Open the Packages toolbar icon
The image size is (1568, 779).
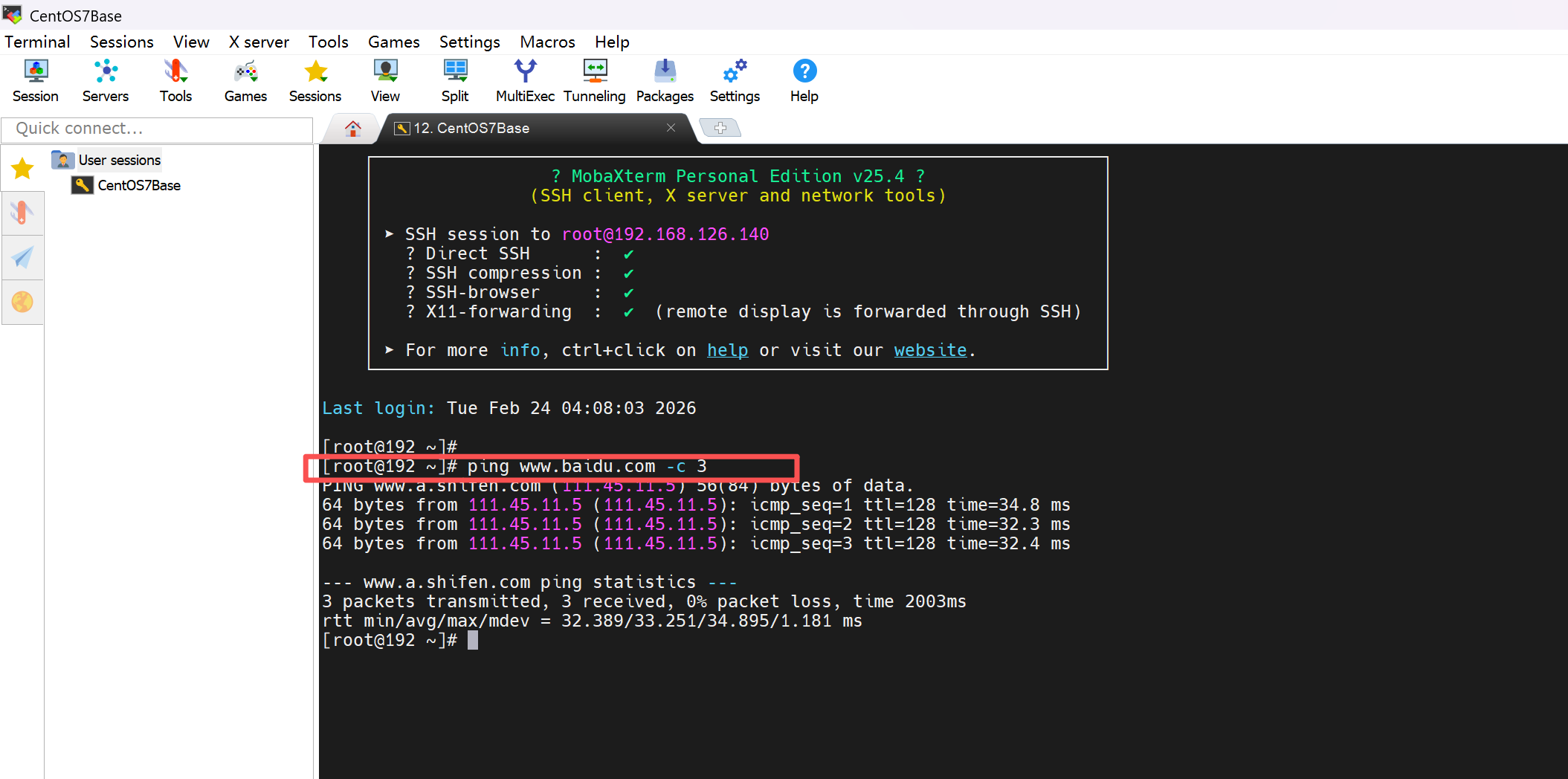pyautogui.click(x=665, y=81)
